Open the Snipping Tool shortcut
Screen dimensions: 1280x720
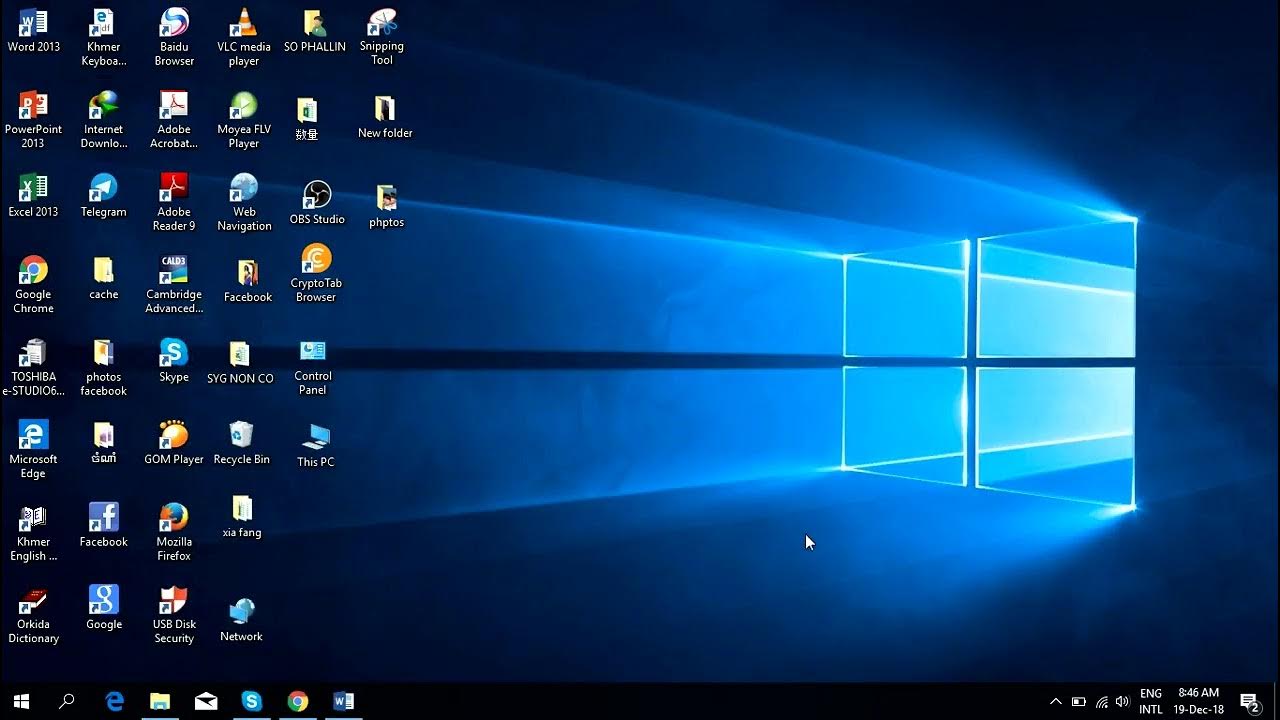(x=382, y=38)
